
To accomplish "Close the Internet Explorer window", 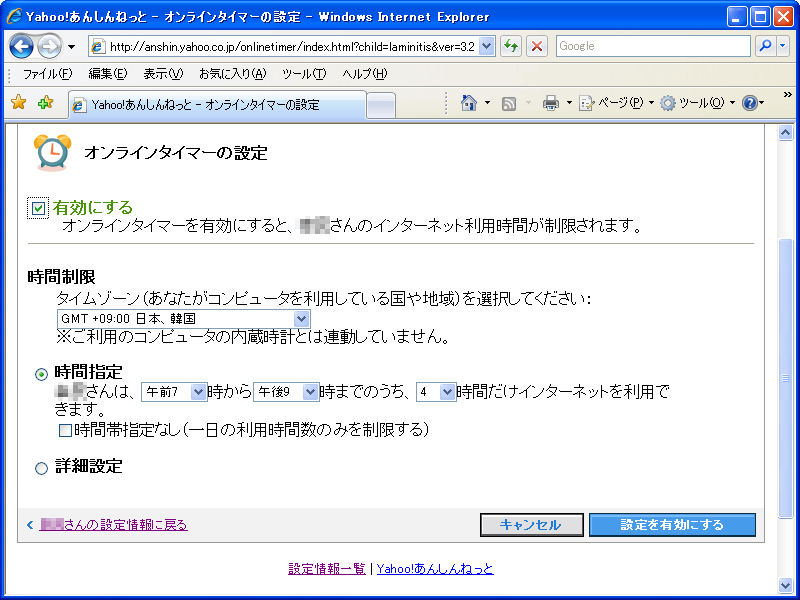I will [x=783, y=16].
